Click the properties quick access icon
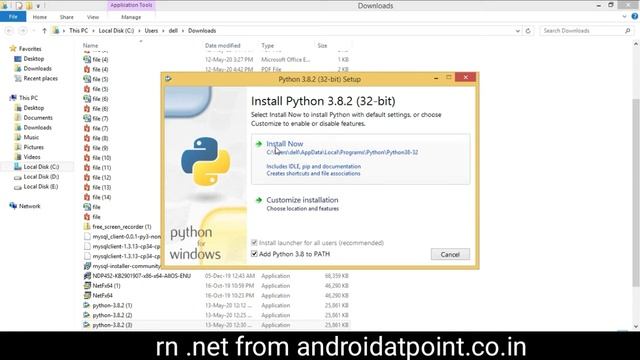This screenshot has height=360, width=640. point(19,6)
